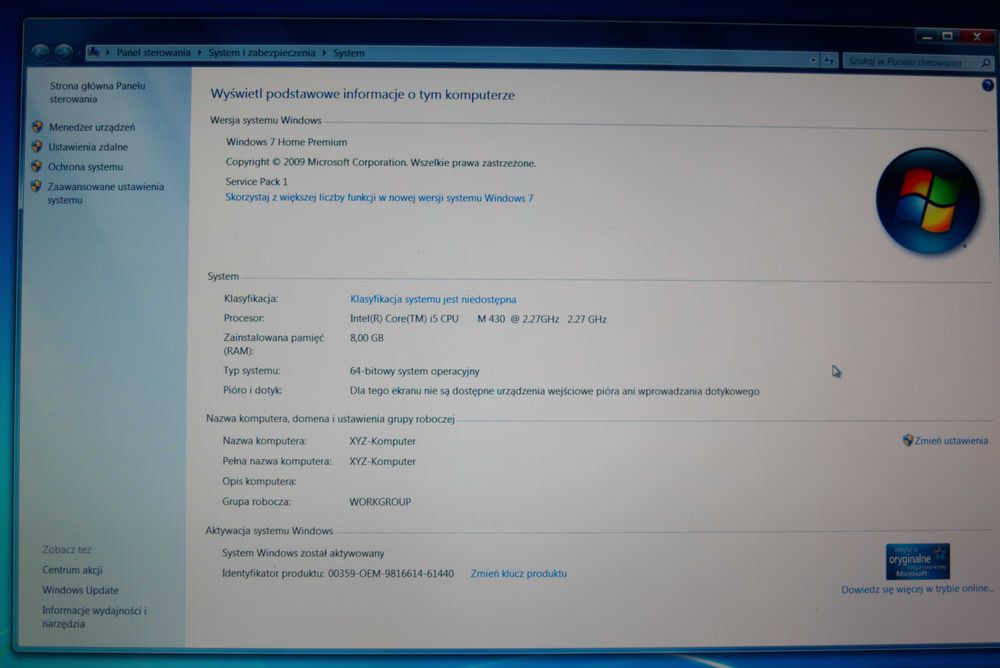Click product ID '00359-OEM-9816614-61440'
The width and height of the screenshot is (1000, 668).
point(391,574)
